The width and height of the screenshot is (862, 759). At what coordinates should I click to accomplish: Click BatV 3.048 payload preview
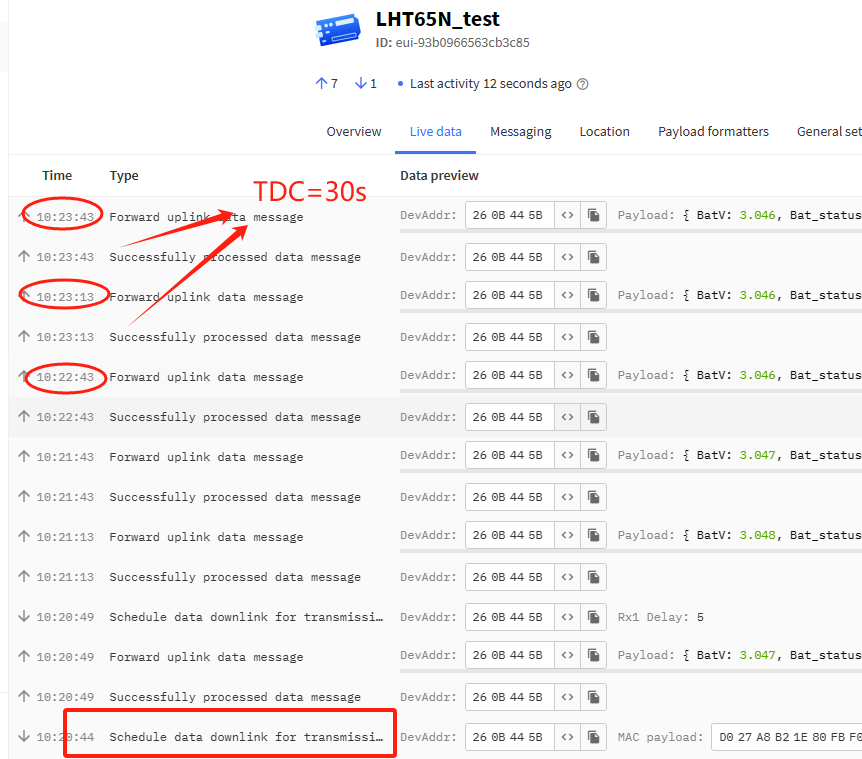coord(739,535)
